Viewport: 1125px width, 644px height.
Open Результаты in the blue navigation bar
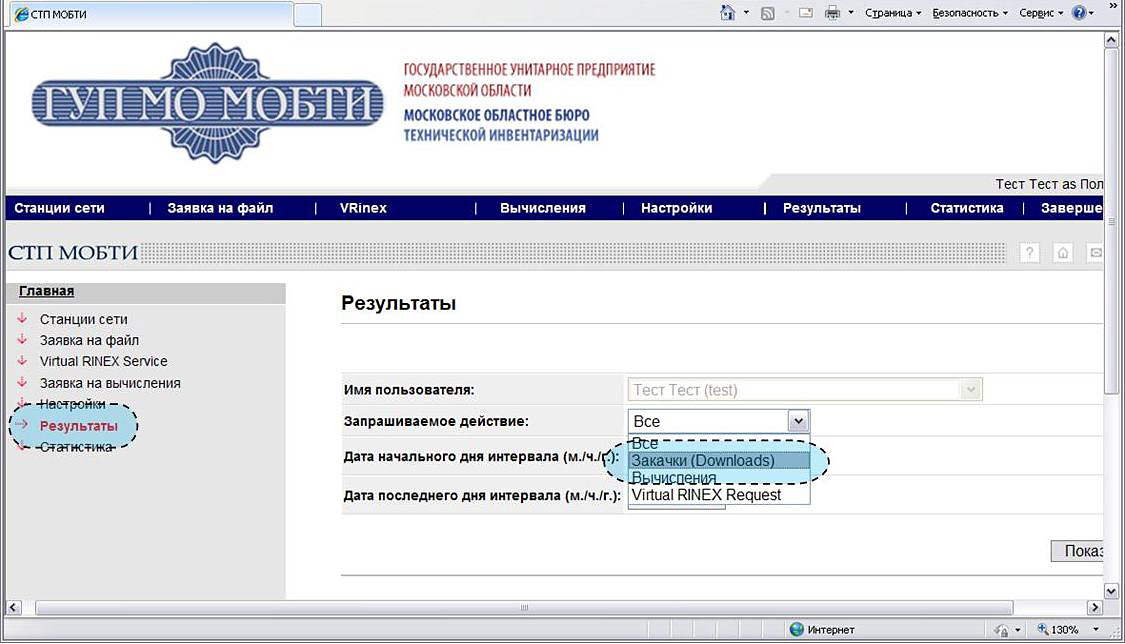(x=822, y=208)
